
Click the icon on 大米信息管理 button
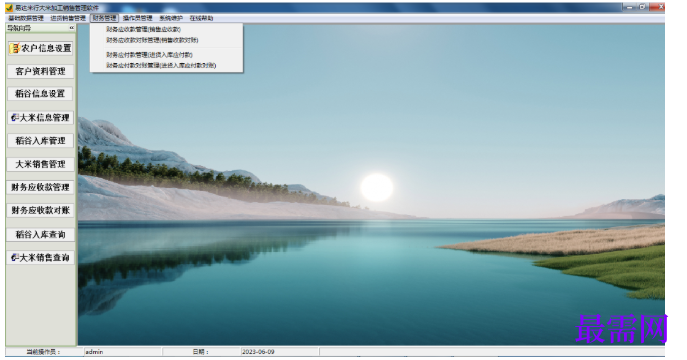tap(15, 117)
